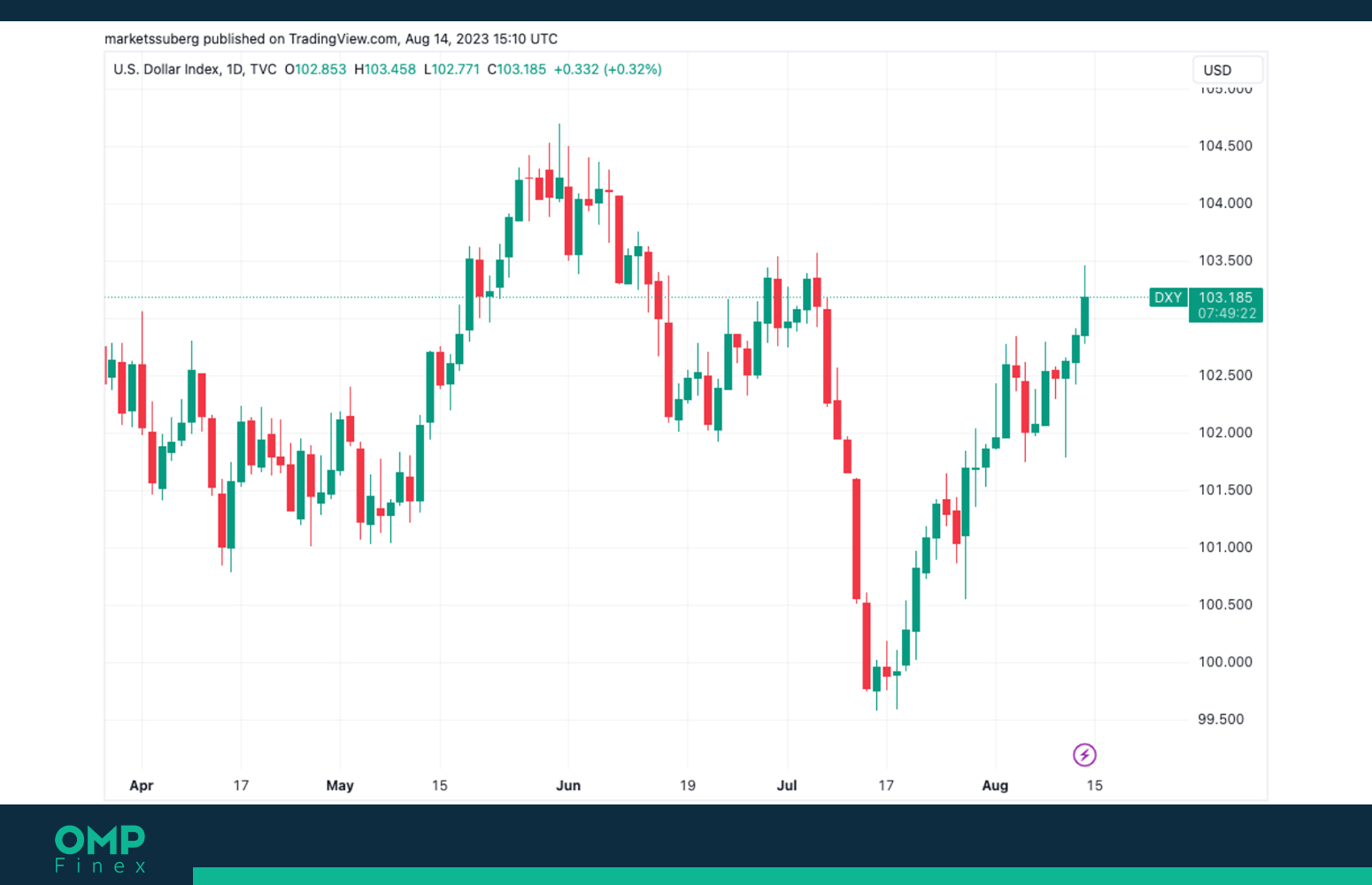Click the 100.500 price axis label
The height and width of the screenshot is (885, 1372).
[1225, 605]
